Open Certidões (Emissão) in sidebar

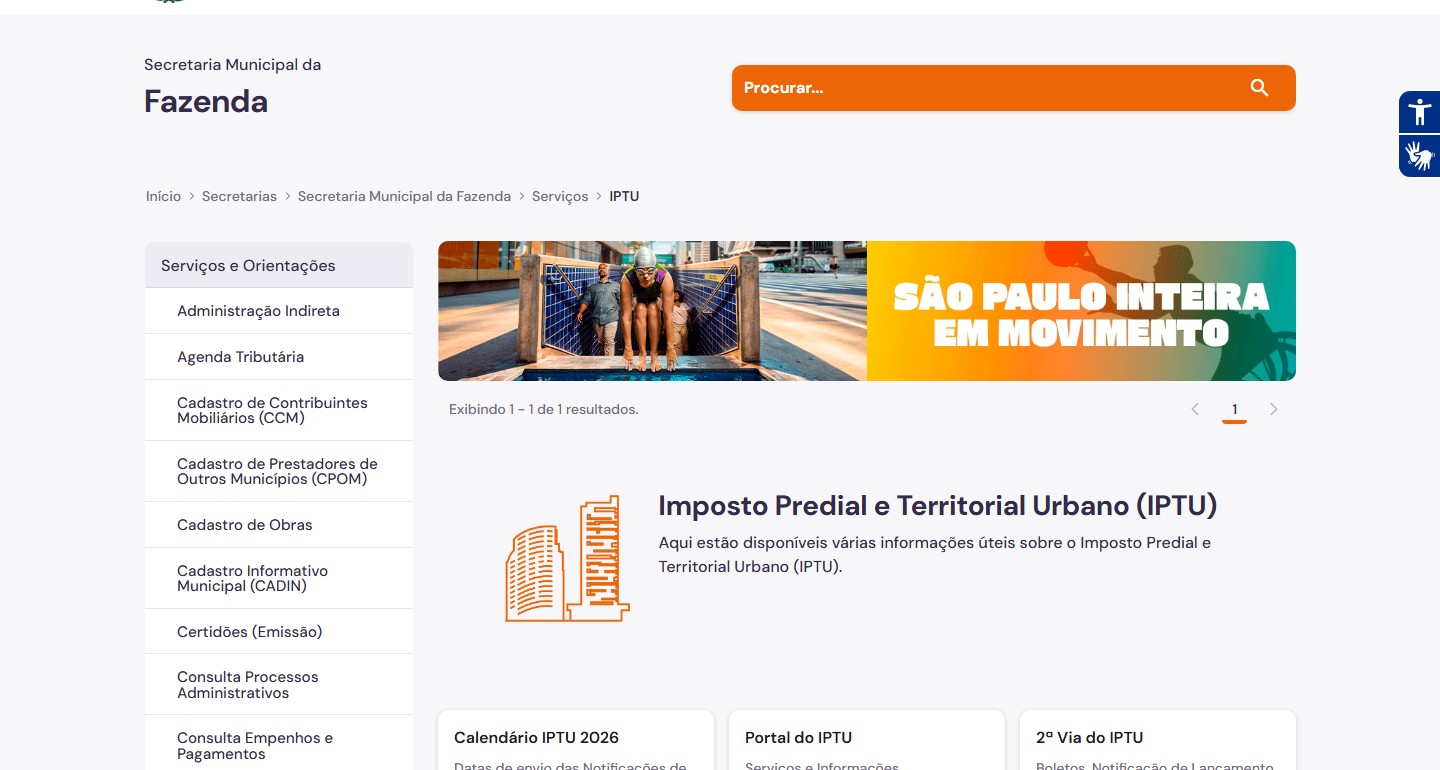[x=279, y=632]
